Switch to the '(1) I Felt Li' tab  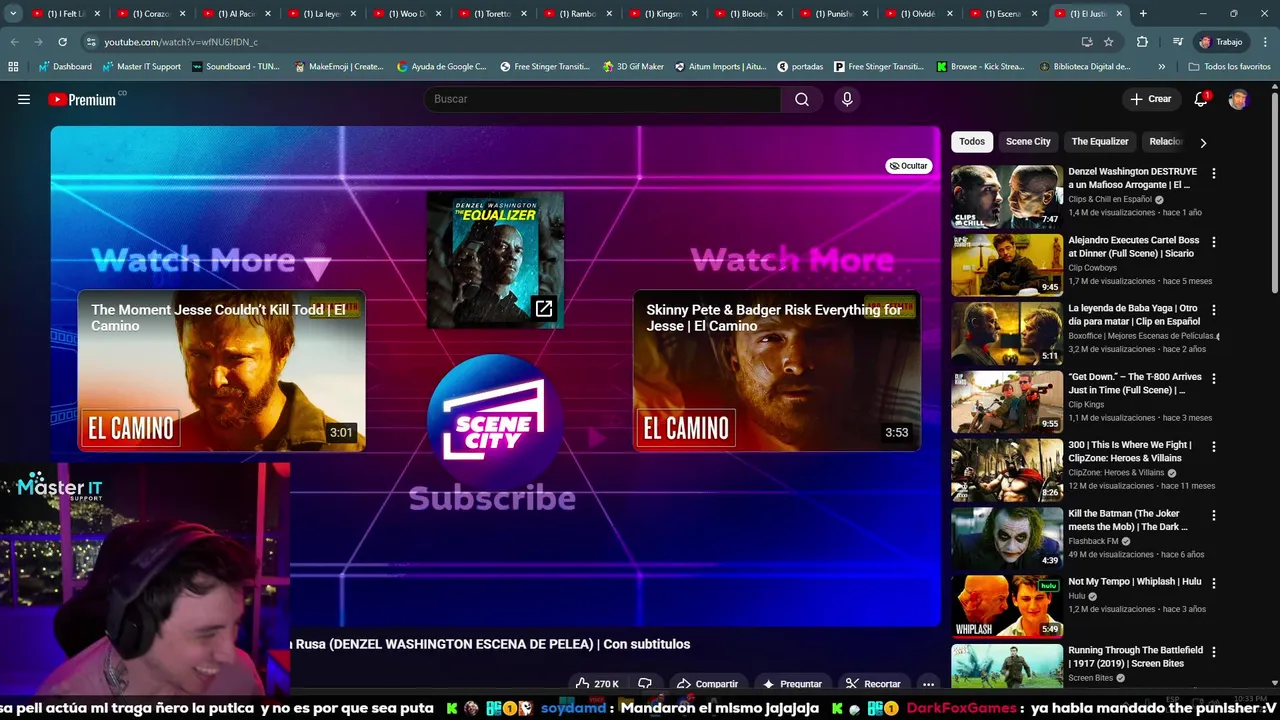66,14
